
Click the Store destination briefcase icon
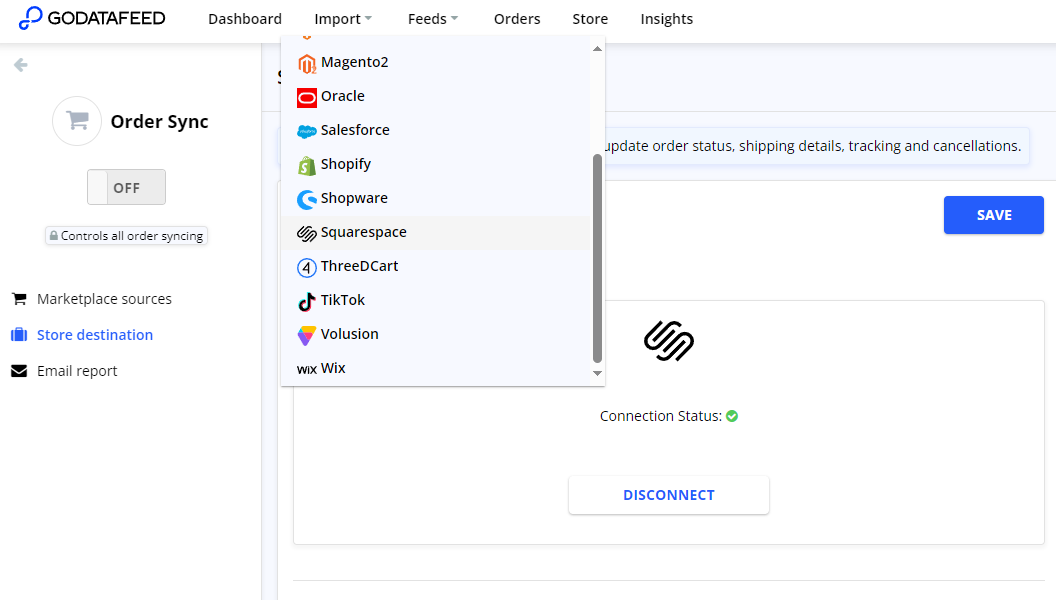19,335
